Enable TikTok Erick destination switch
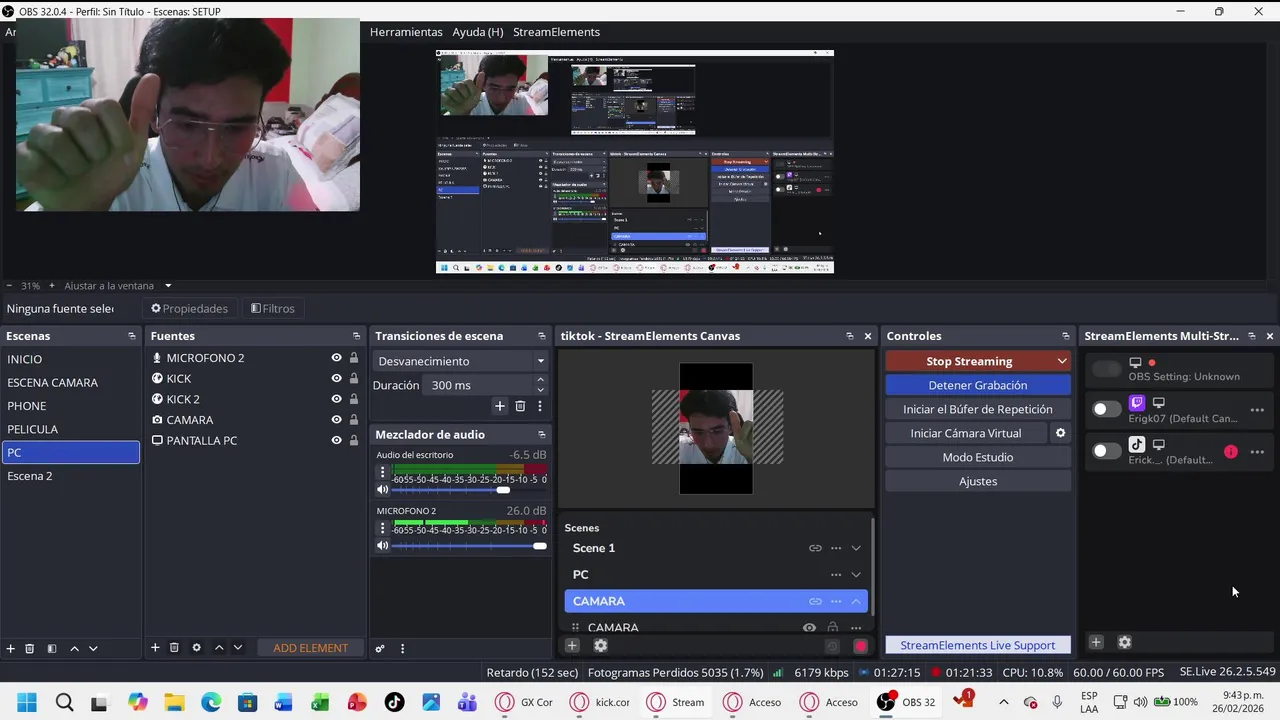1280x720 pixels. pos(1106,451)
